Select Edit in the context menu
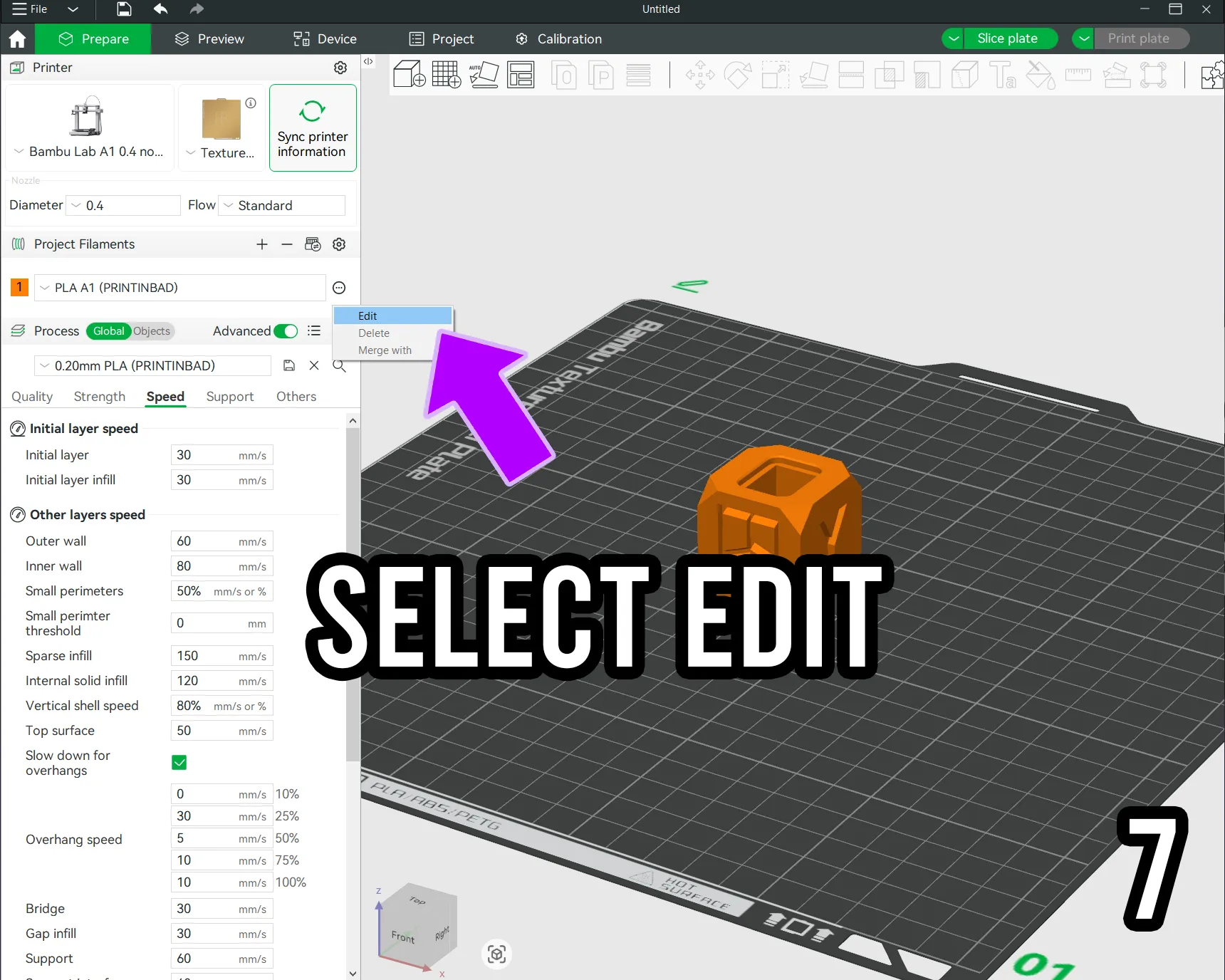 click(392, 316)
